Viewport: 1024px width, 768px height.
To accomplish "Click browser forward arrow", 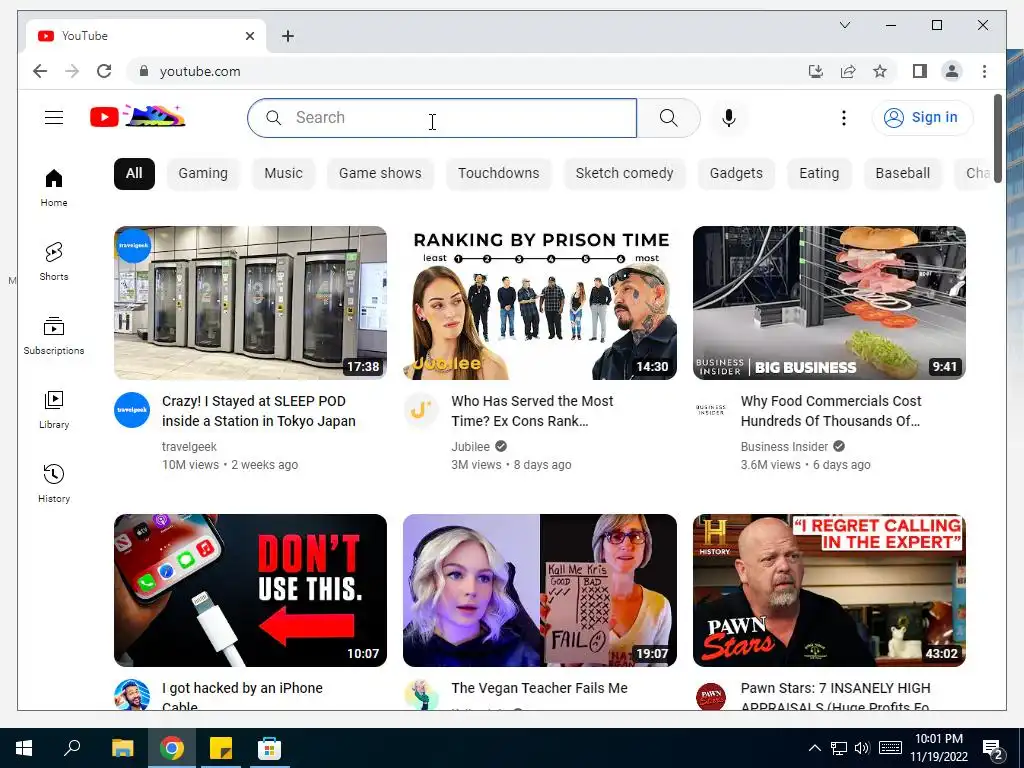I will (x=72, y=71).
